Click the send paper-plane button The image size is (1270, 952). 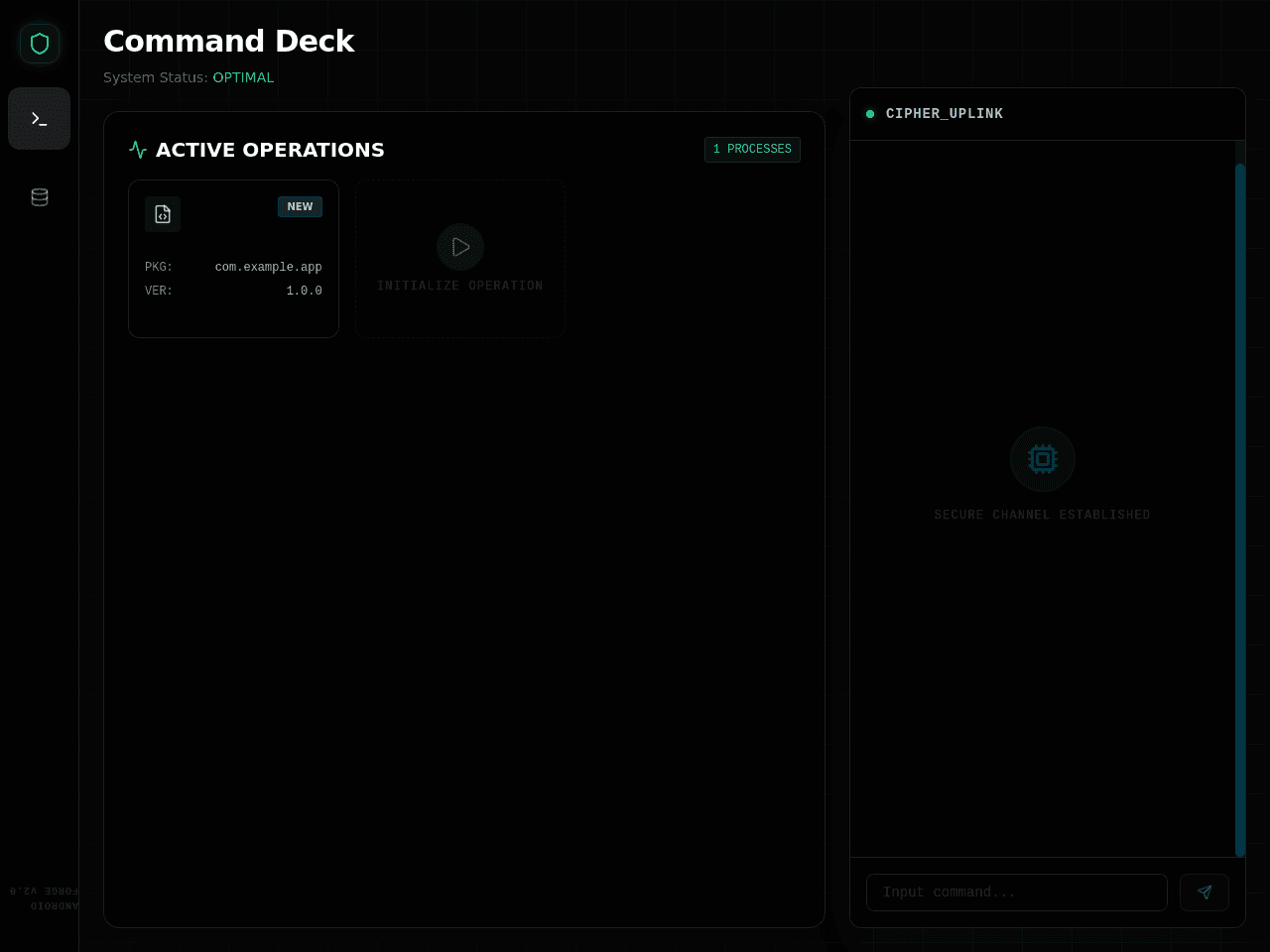[1205, 892]
